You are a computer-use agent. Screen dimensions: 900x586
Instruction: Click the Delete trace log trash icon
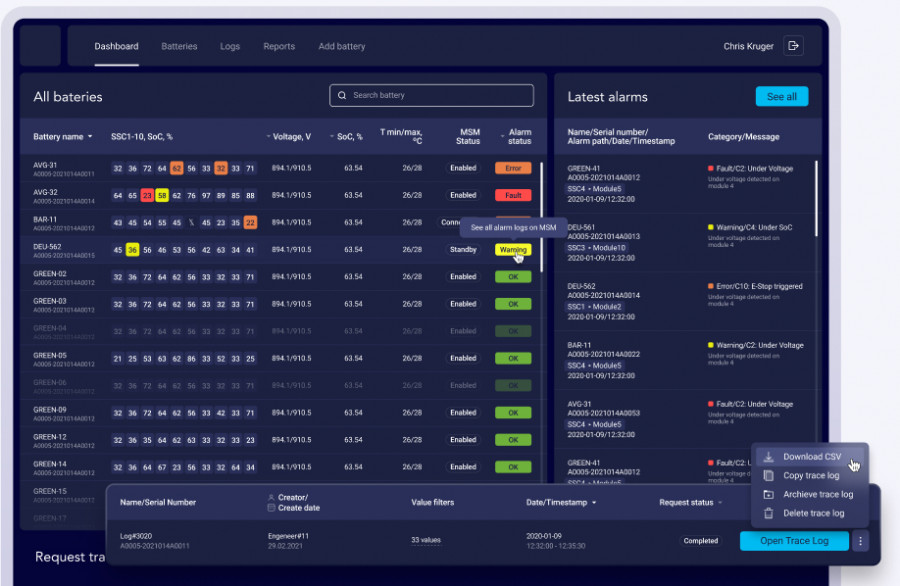point(768,513)
